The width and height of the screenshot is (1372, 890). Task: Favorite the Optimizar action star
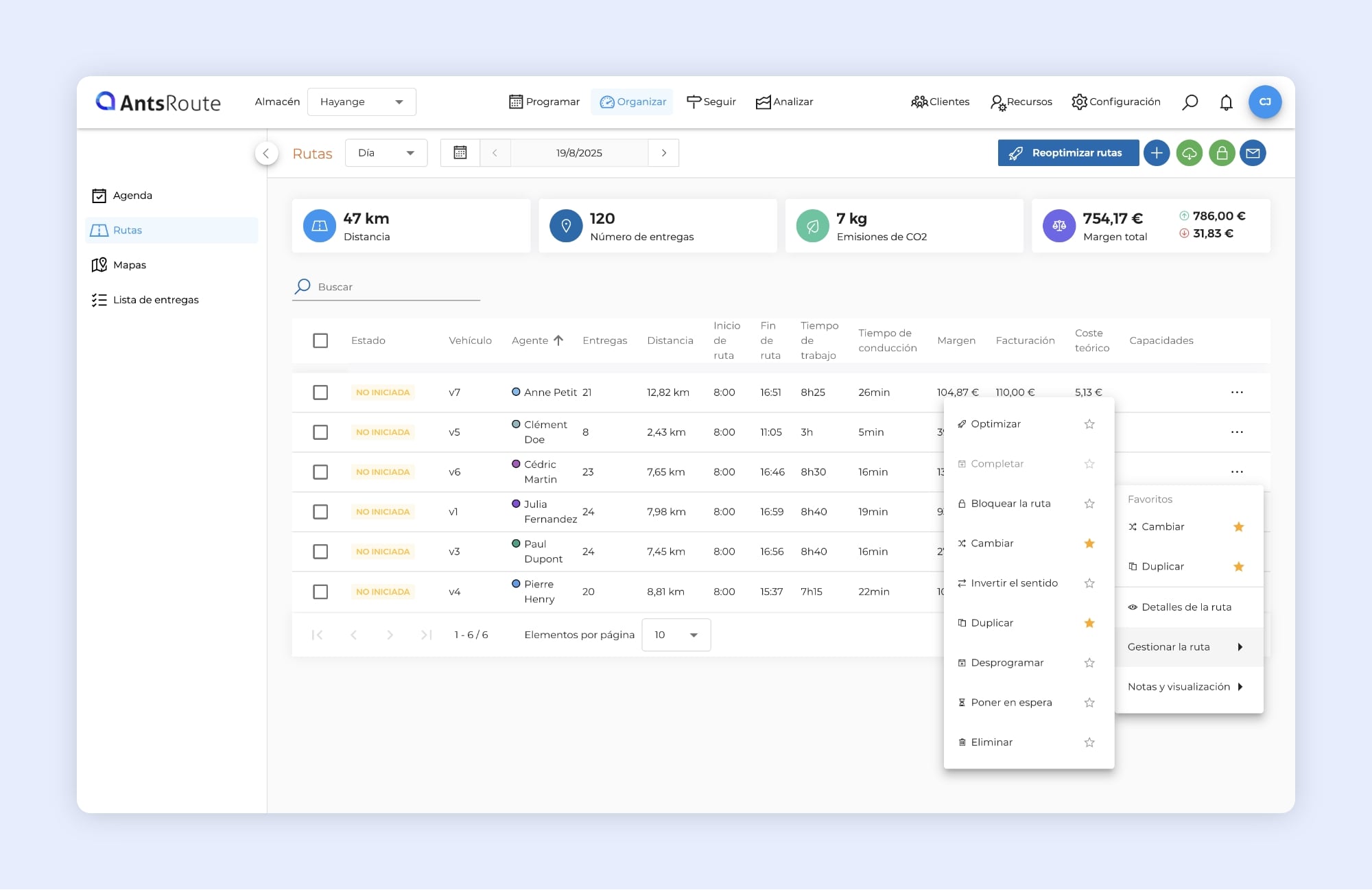click(x=1089, y=424)
